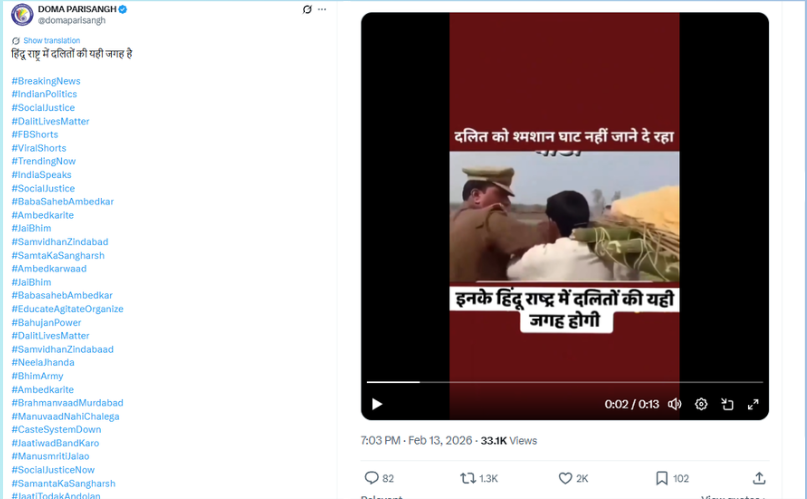
Task: Open the #BhimArmy hashtag
Action: click(37, 376)
